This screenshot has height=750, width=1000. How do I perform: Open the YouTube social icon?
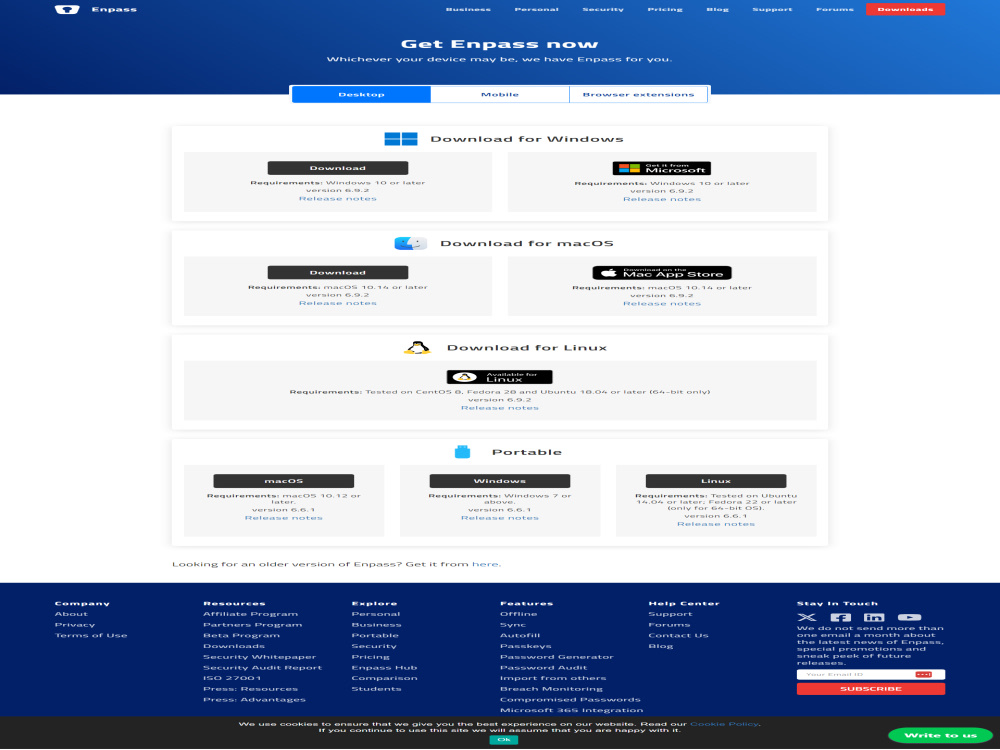pyautogui.click(x=909, y=617)
